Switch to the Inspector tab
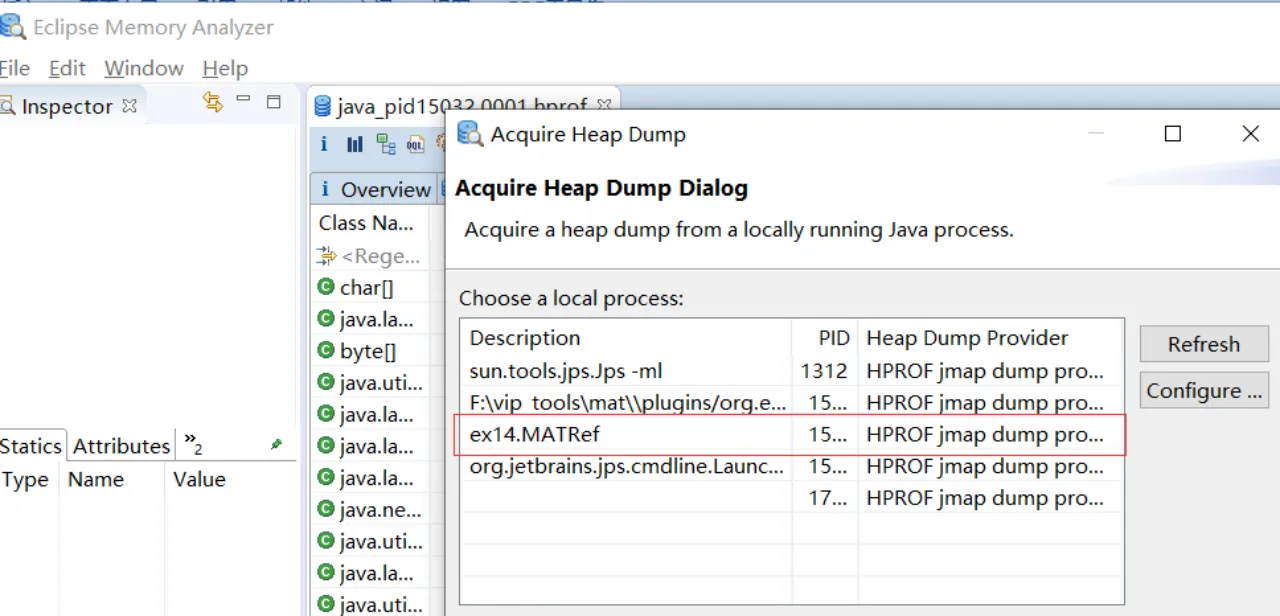 coord(66,106)
